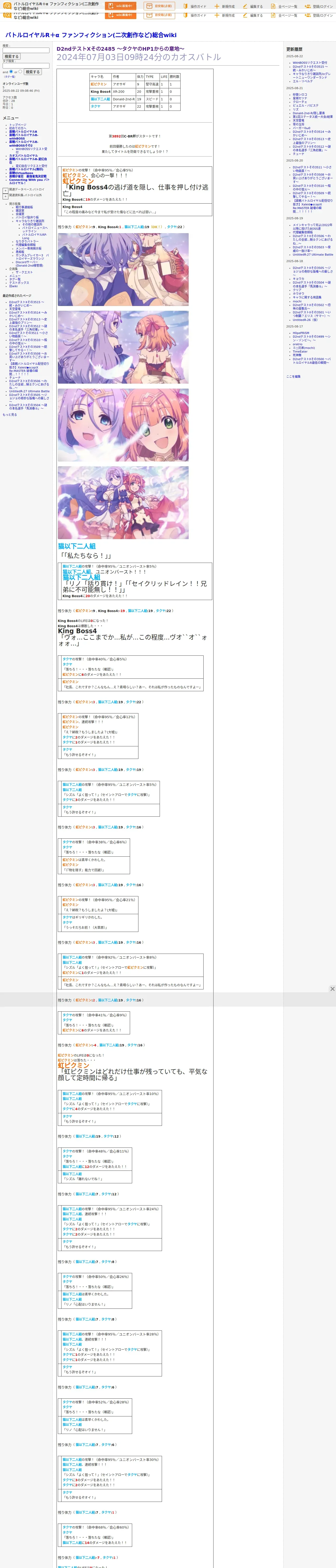Screen dimensions: 336x1568
Task: Open Donald-2nd-R/隠し要素 in update history
Action: coord(309,113)
